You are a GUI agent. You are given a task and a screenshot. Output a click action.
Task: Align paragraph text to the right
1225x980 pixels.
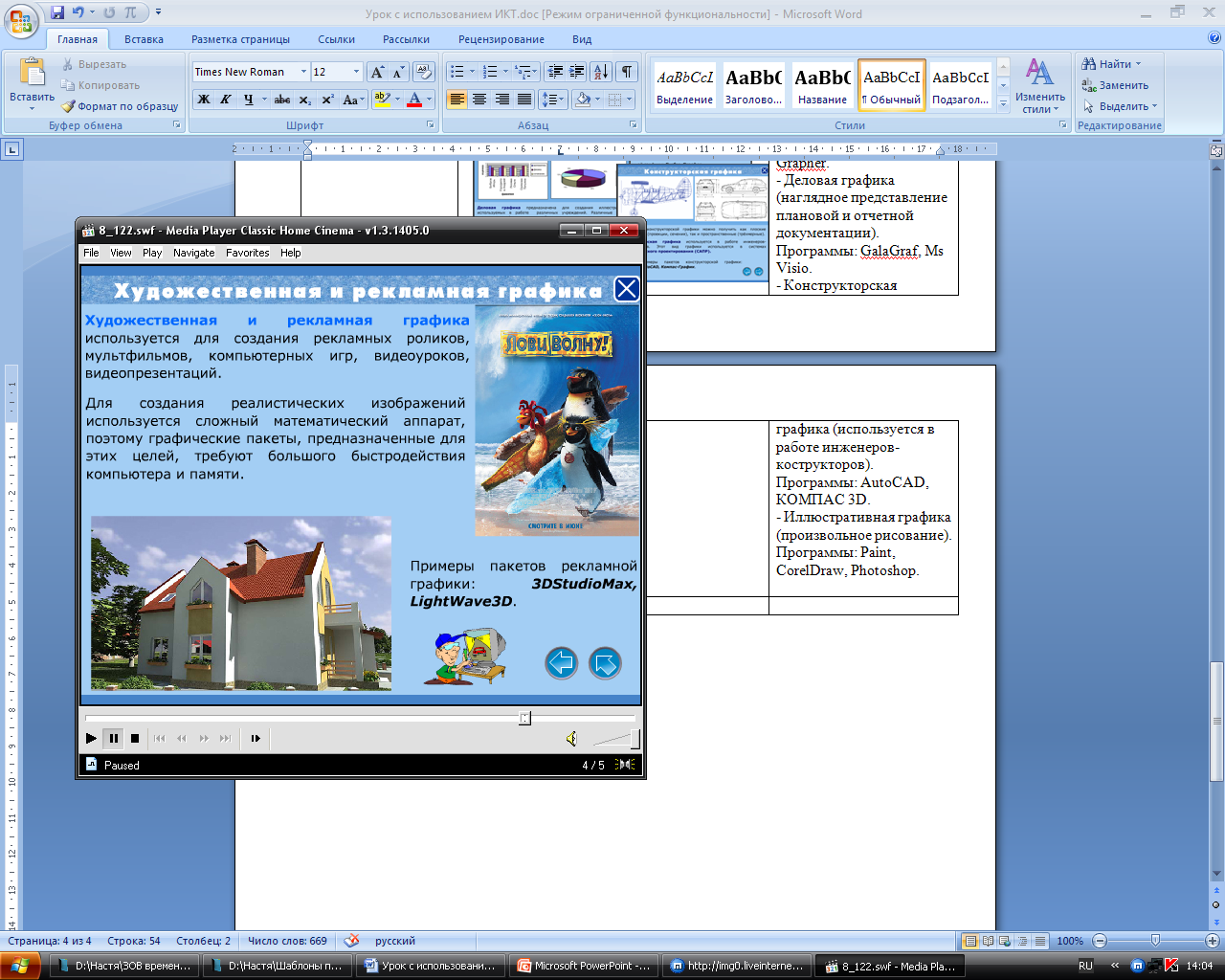(x=501, y=100)
